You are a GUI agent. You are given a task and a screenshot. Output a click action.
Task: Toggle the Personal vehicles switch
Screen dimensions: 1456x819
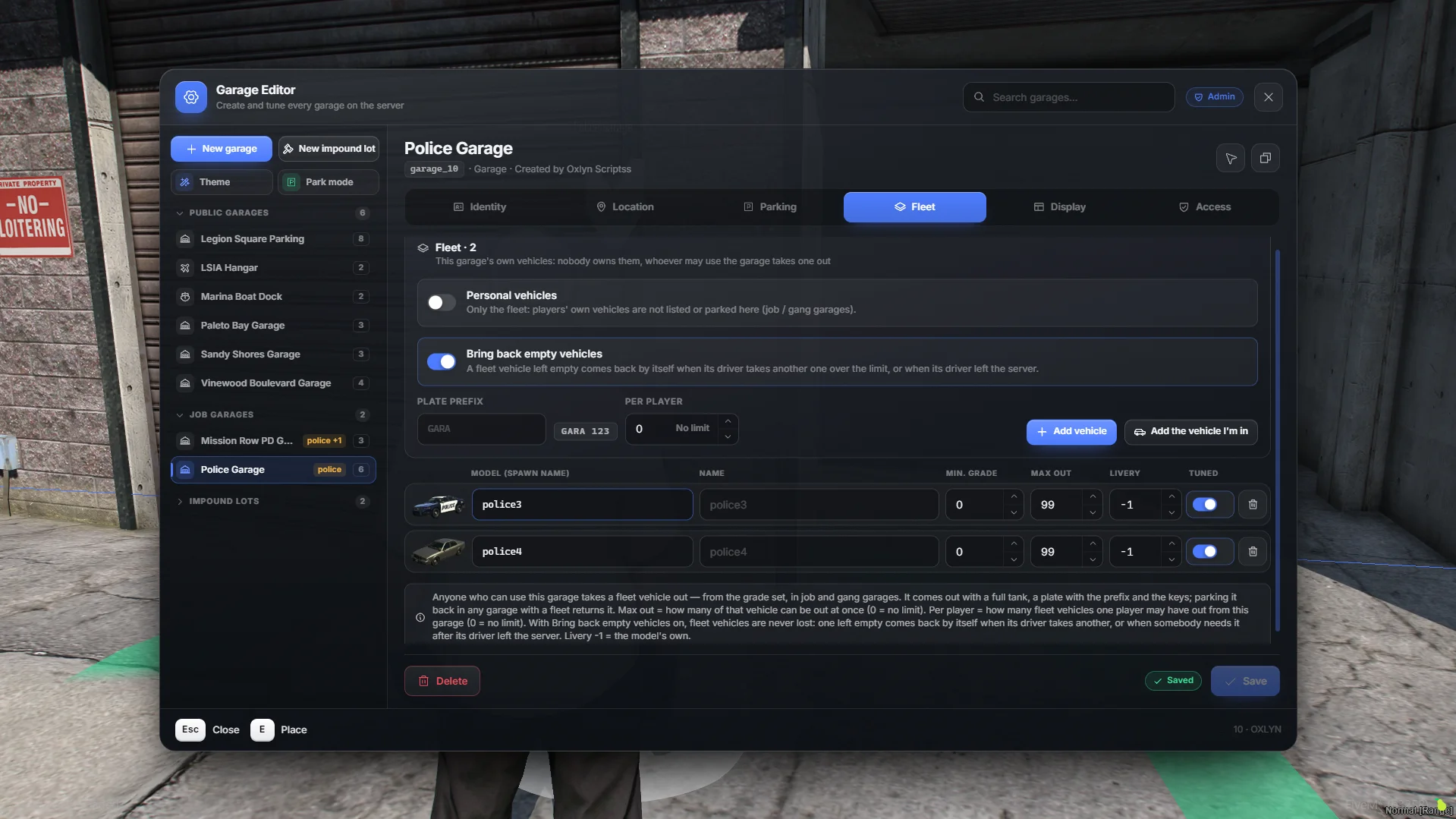pyautogui.click(x=442, y=303)
